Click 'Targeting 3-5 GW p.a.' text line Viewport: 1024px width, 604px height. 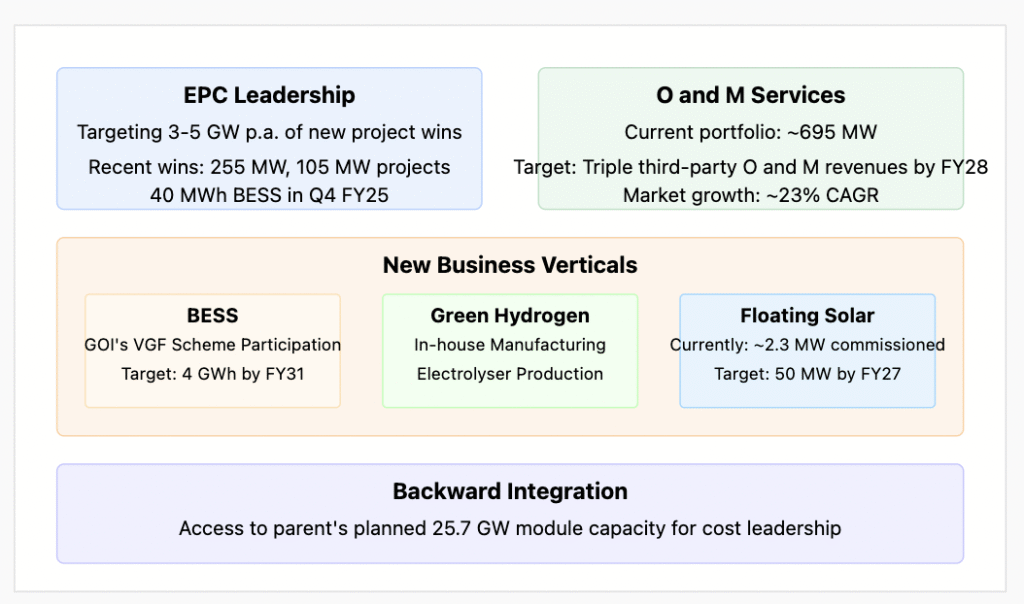click(x=269, y=132)
